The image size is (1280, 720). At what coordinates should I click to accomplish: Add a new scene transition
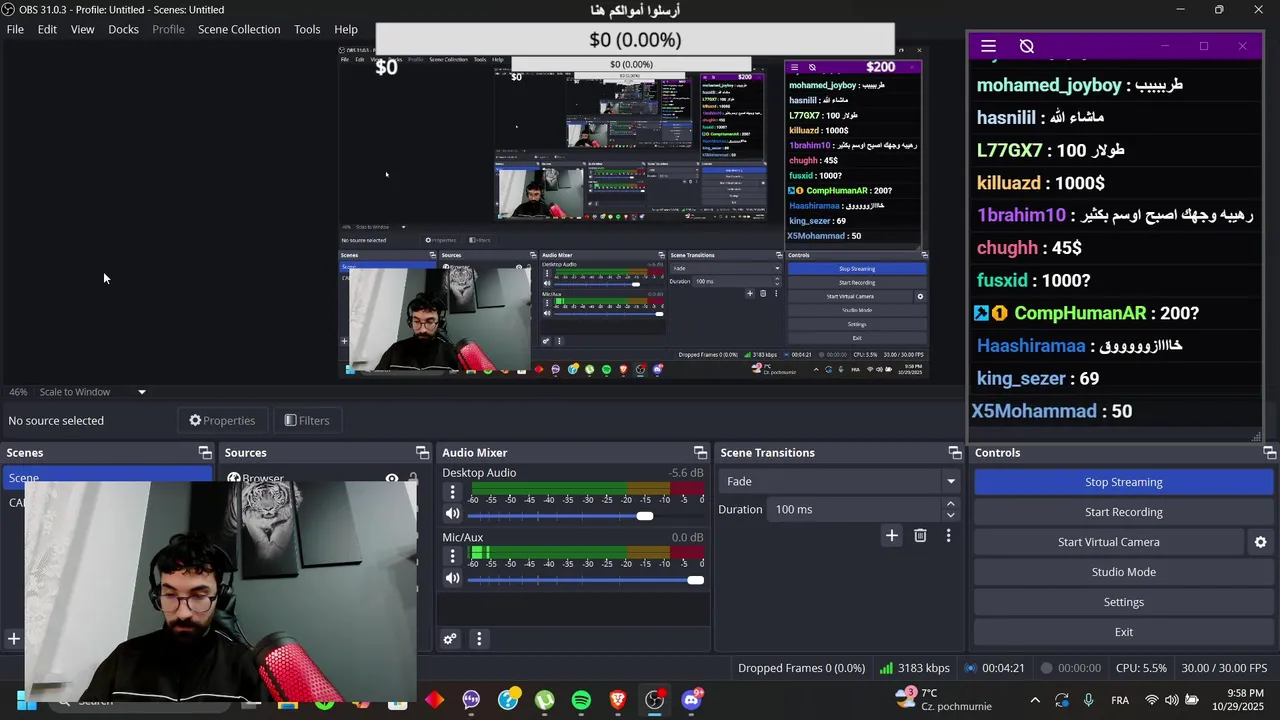(891, 536)
